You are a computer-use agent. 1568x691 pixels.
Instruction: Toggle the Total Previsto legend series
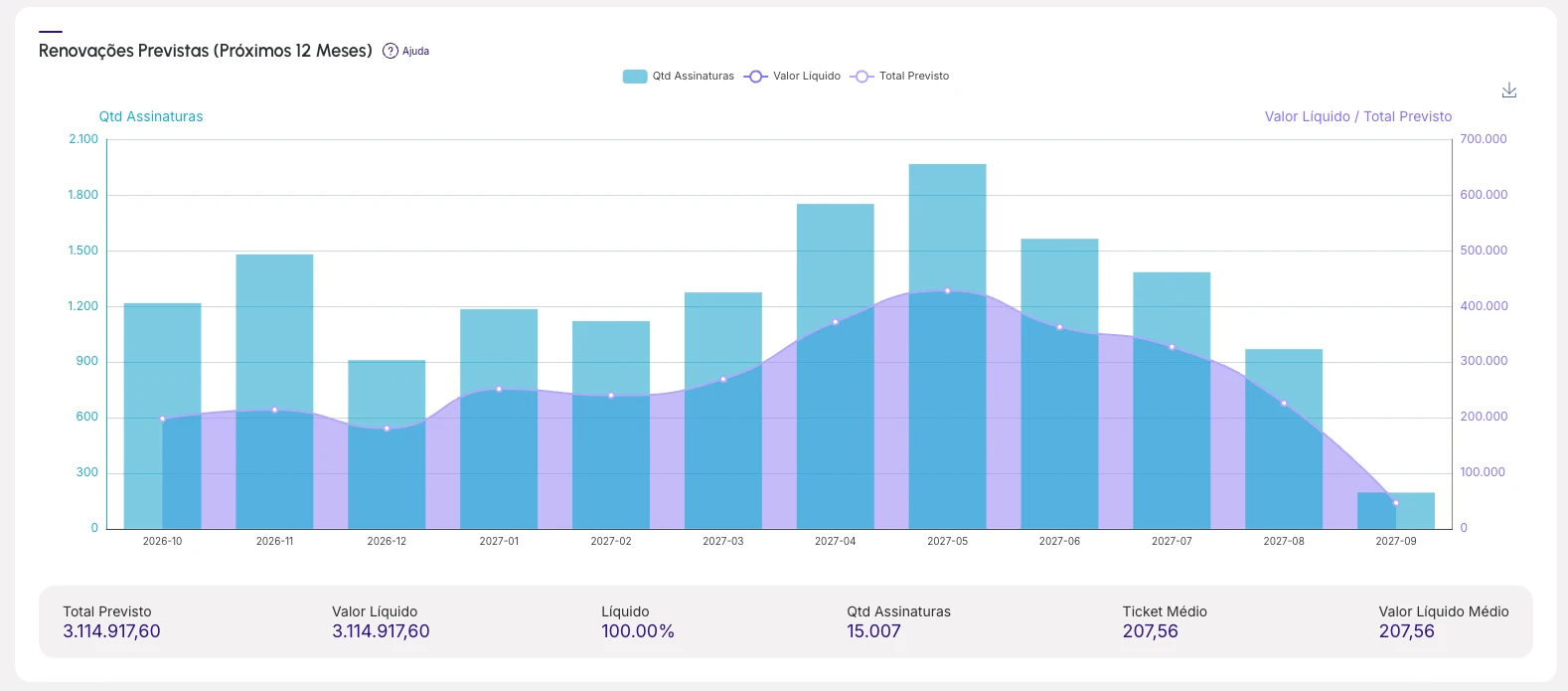coord(914,77)
